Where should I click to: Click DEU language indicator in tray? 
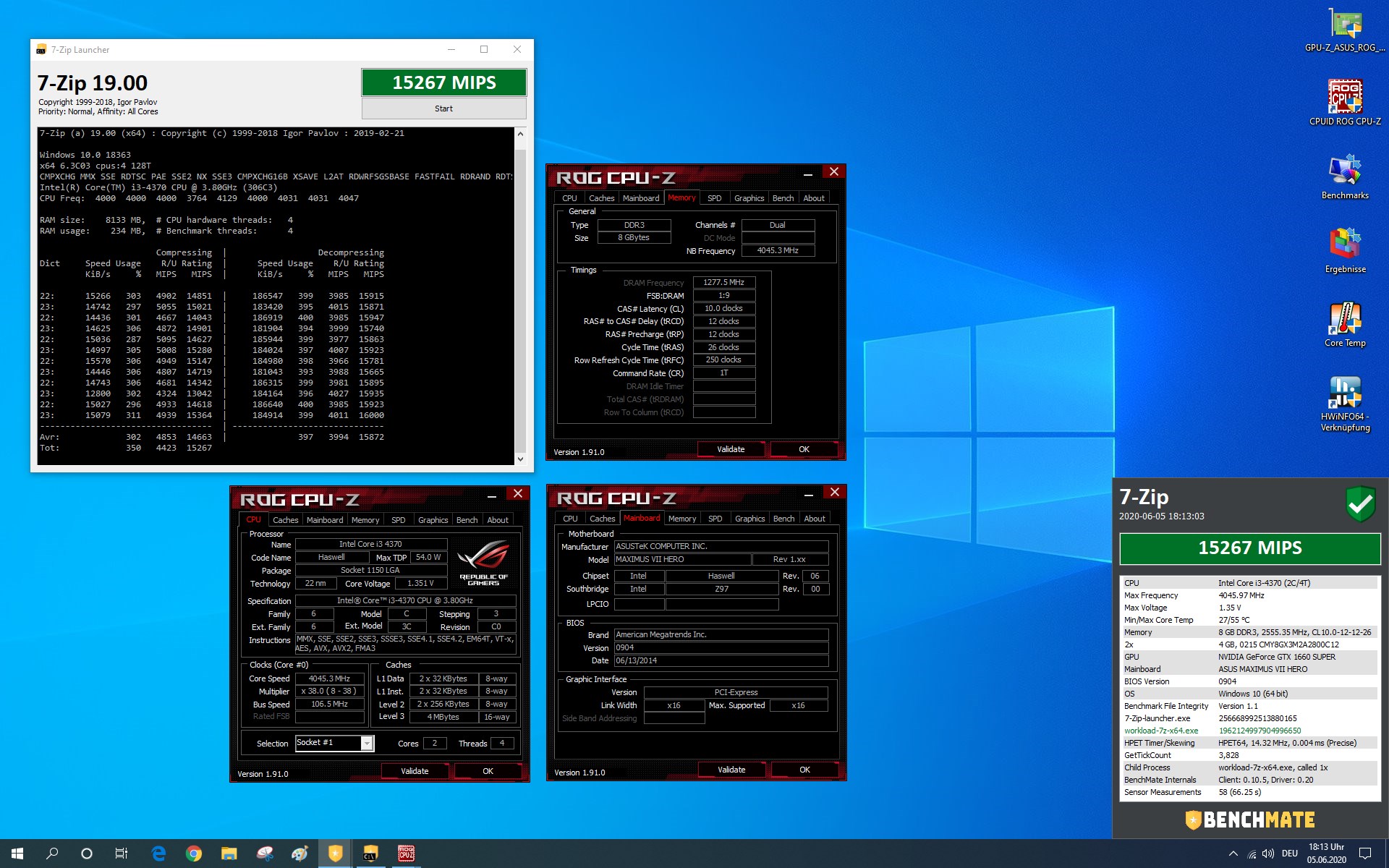pyautogui.click(x=1290, y=854)
